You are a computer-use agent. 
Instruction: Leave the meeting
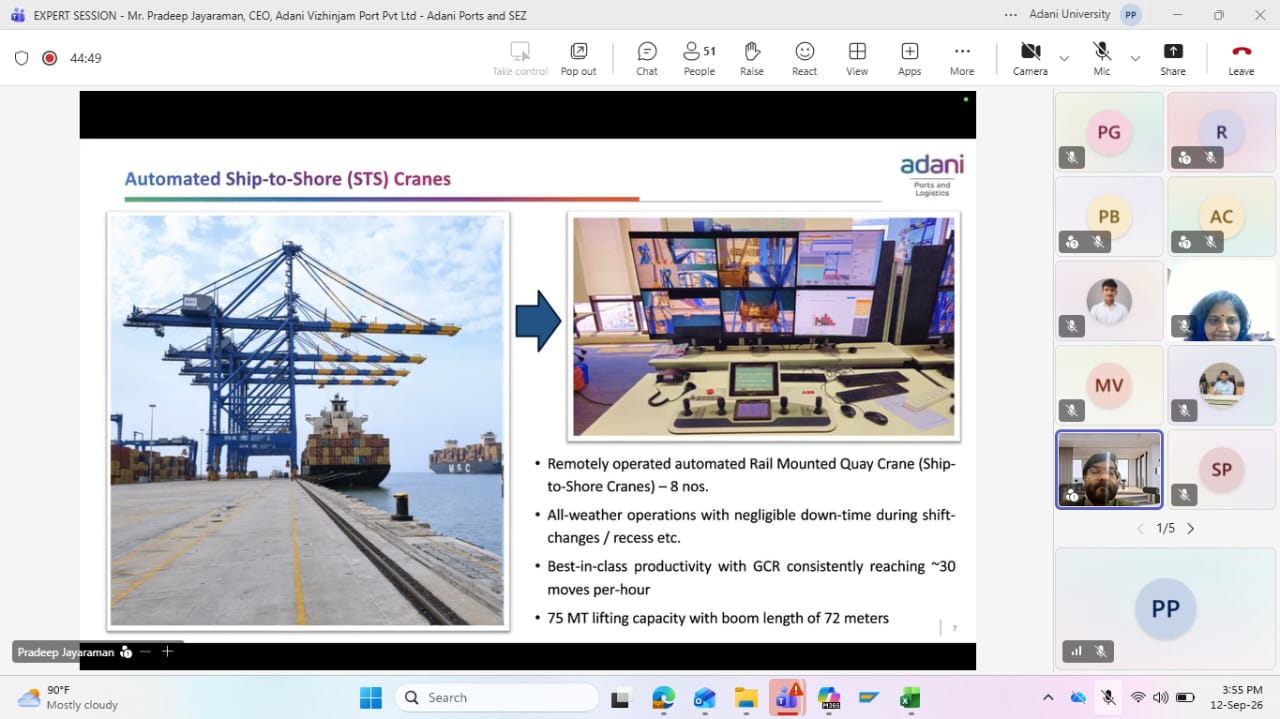pos(1241,58)
